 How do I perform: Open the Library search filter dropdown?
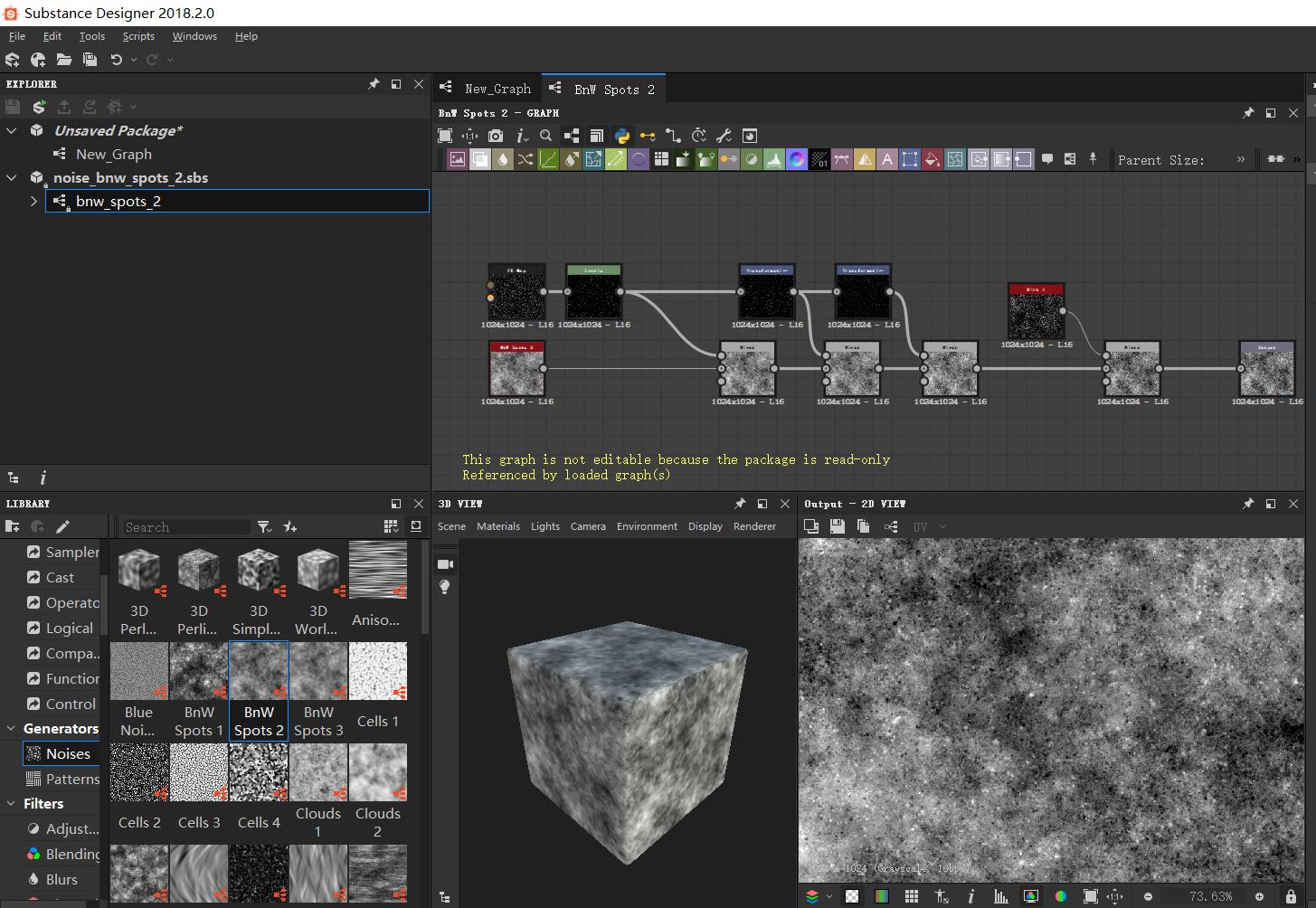coord(264,526)
